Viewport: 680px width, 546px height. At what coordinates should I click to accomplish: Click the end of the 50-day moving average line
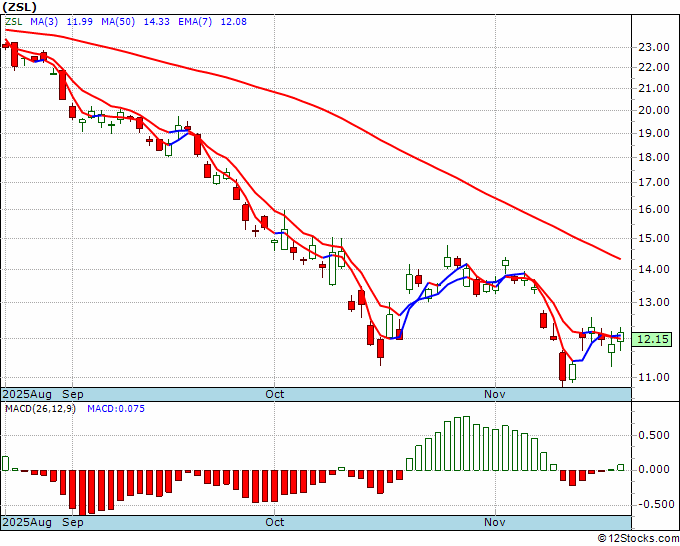620,259
